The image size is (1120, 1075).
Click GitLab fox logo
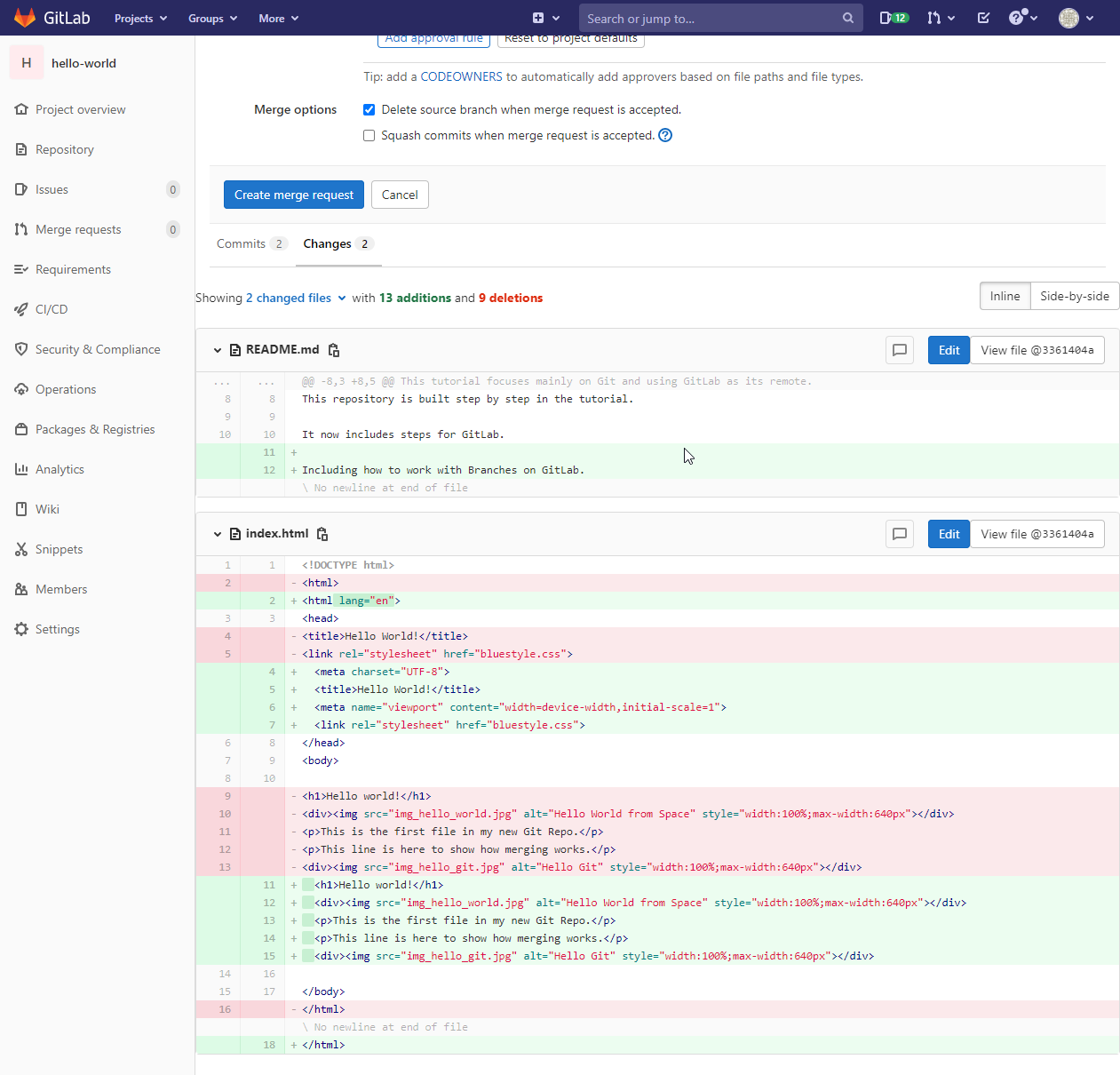coord(25,18)
